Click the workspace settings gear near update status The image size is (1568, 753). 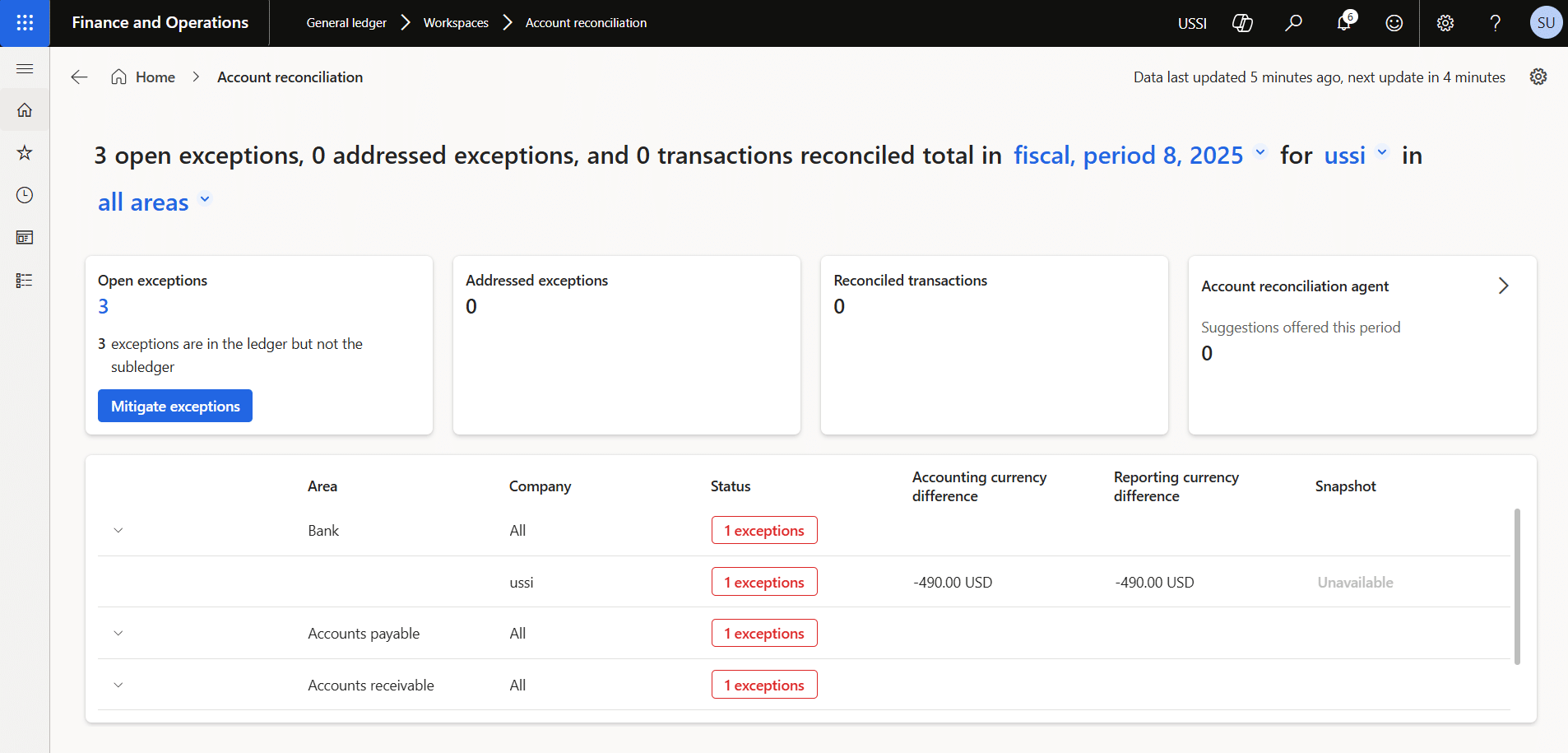(x=1538, y=77)
